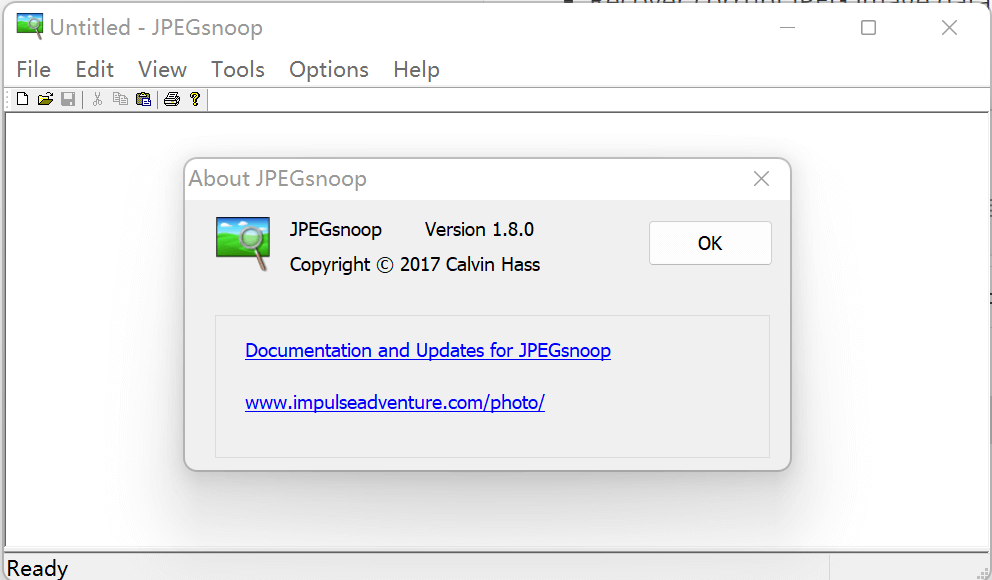992x580 pixels.
Task: Open the Help menu
Action: [416, 69]
